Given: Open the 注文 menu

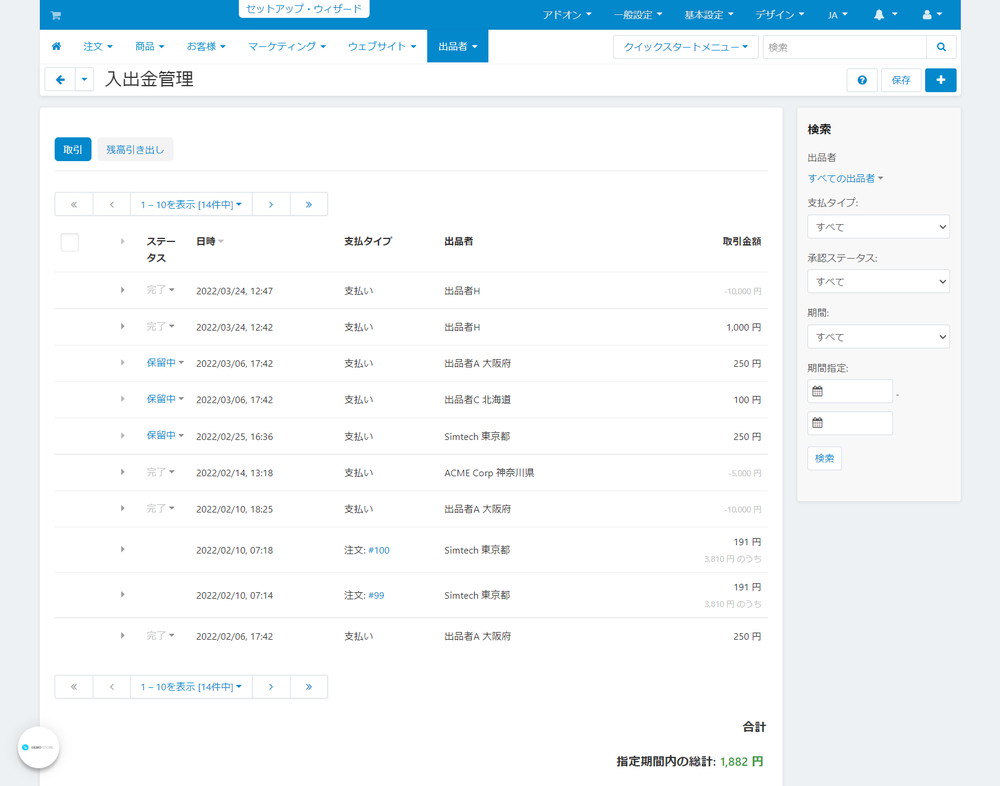Looking at the screenshot, I should click(98, 46).
